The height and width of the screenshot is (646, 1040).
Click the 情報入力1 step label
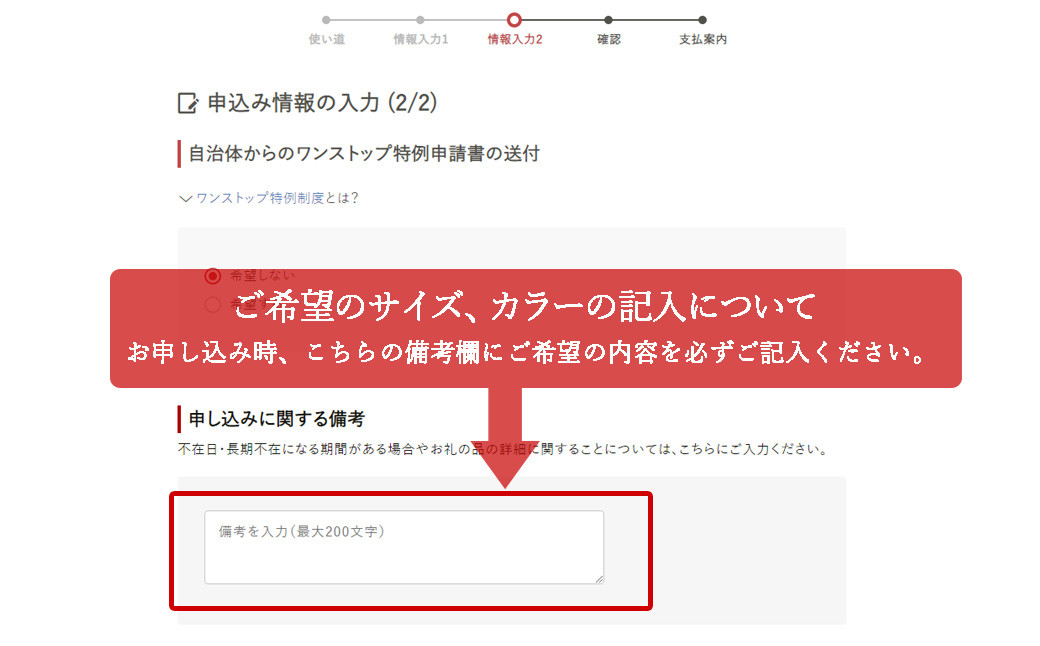tap(421, 39)
